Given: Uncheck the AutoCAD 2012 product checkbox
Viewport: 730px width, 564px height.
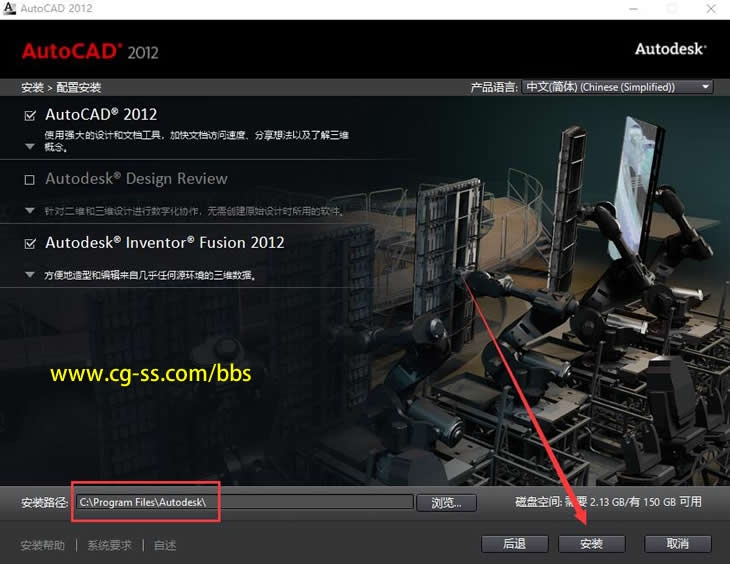Looking at the screenshot, I should pyautogui.click(x=30, y=116).
